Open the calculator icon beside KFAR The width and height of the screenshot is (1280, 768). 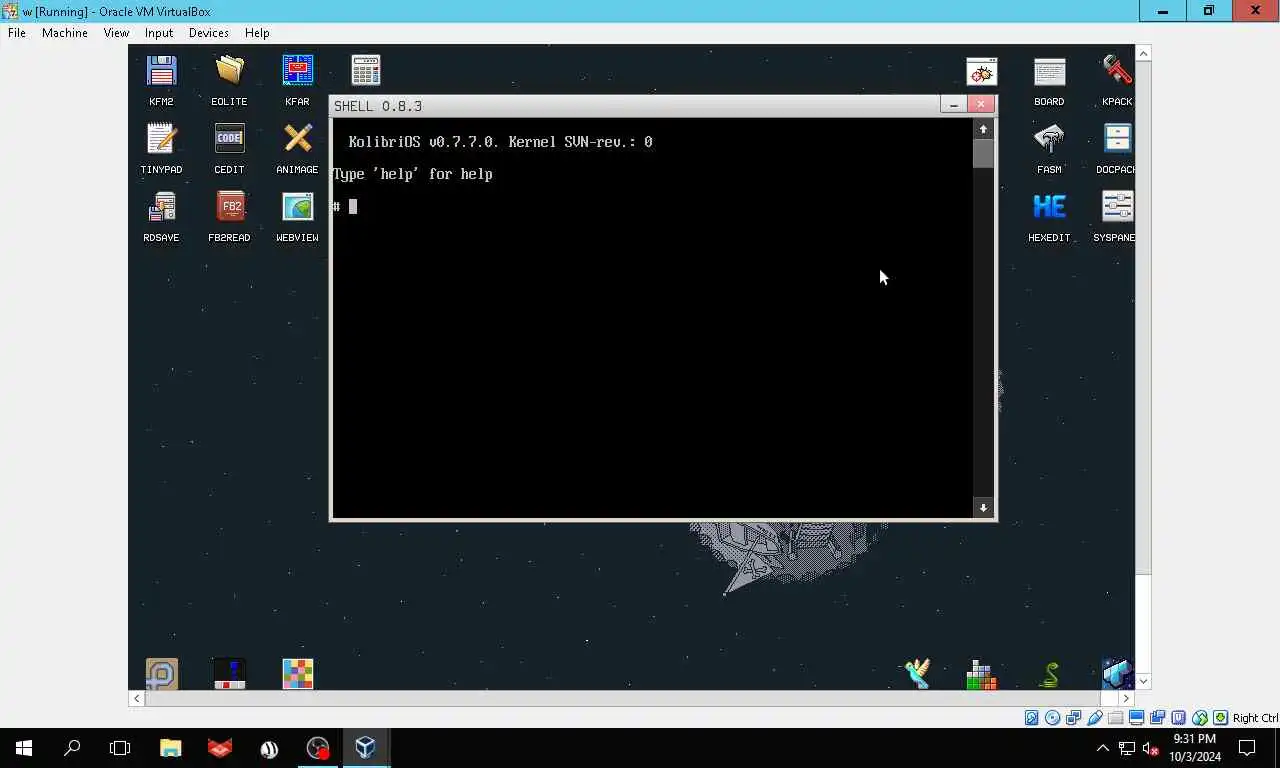point(365,71)
